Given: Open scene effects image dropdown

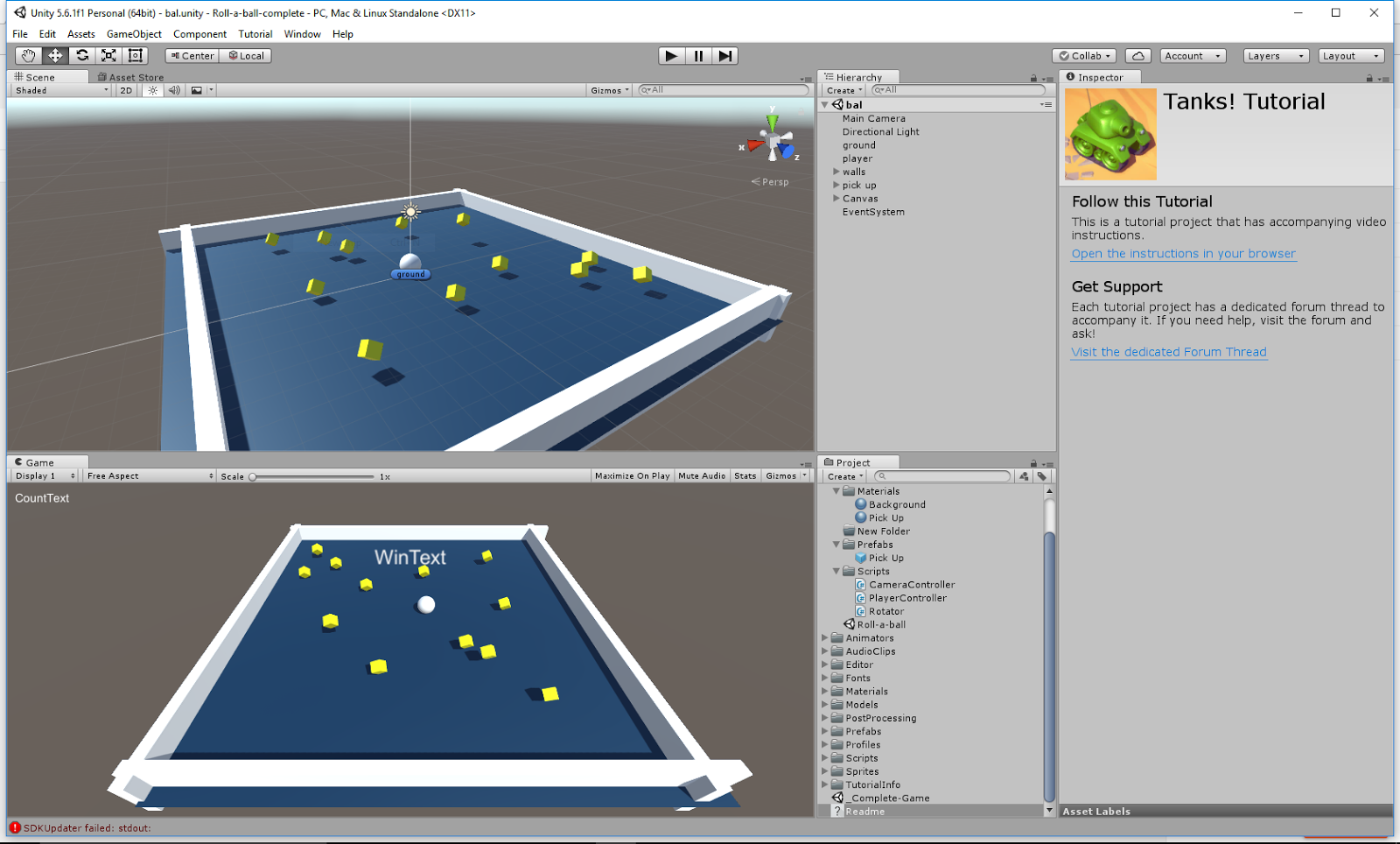Looking at the screenshot, I should pyautogui.click(x=201, y=90).
